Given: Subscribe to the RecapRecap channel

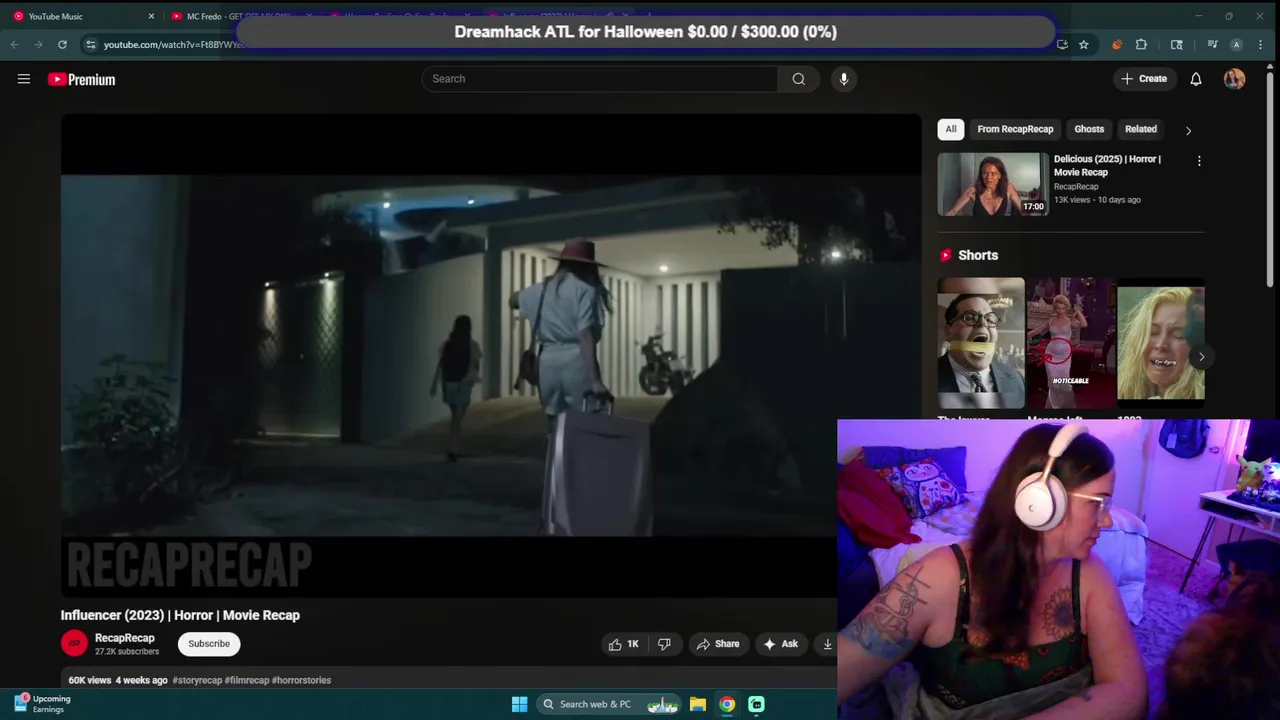Looking at the screenshot, I should (x=209, y=644).
